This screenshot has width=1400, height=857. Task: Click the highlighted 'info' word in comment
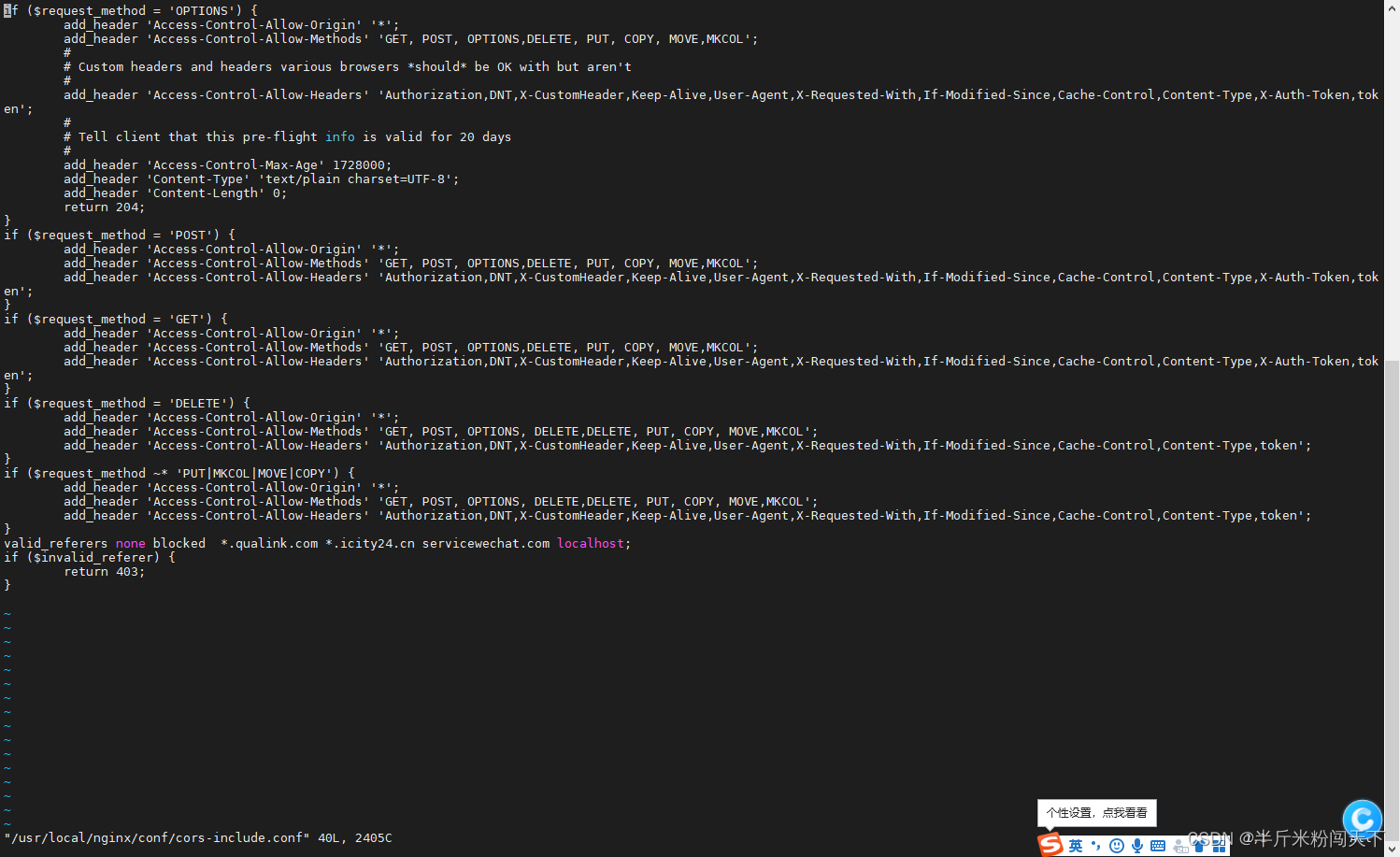[x=340, y=137]
